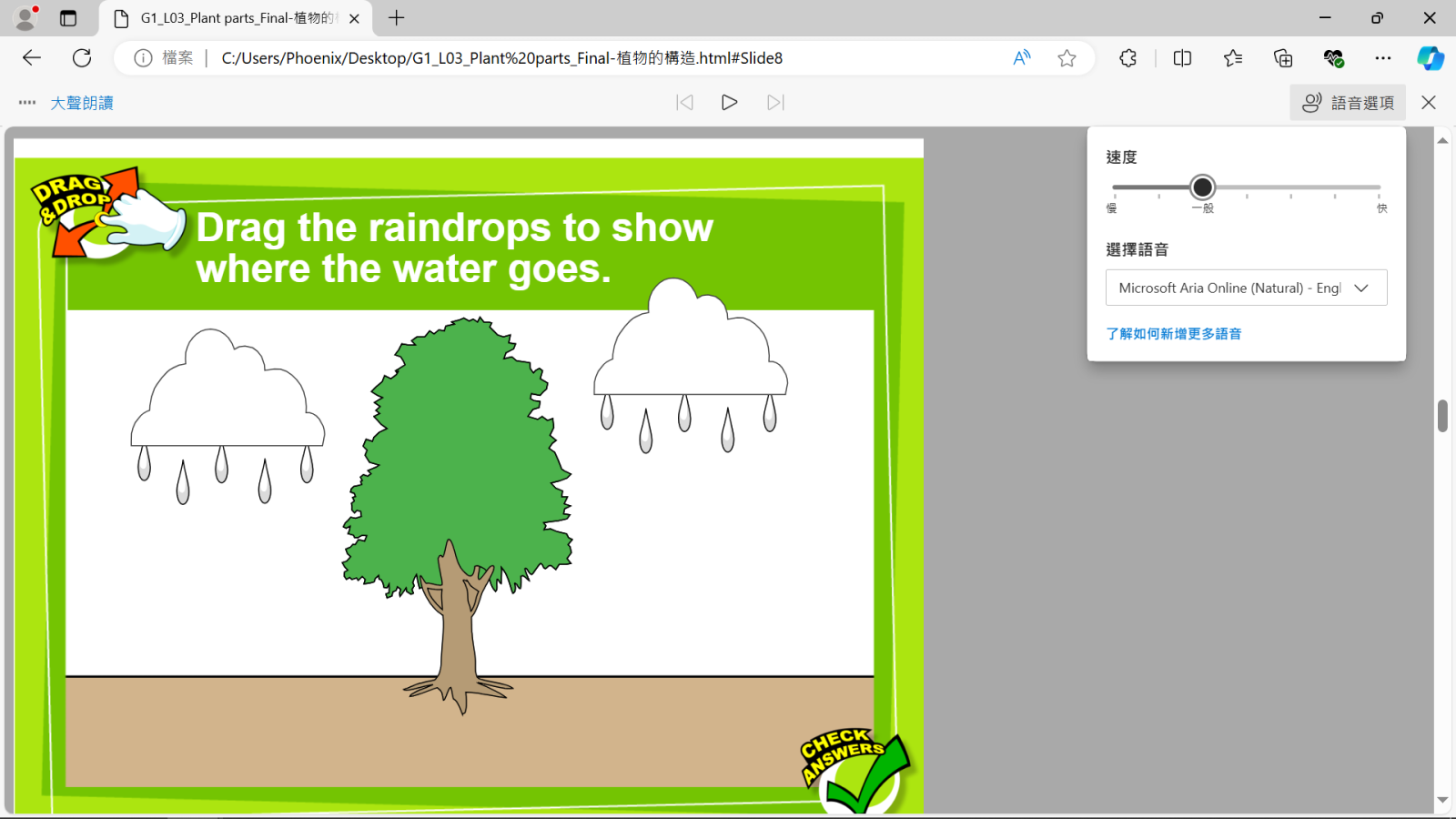
Task: Skip to the next paragraph in Read Aloud
Action: click(775, 103)
